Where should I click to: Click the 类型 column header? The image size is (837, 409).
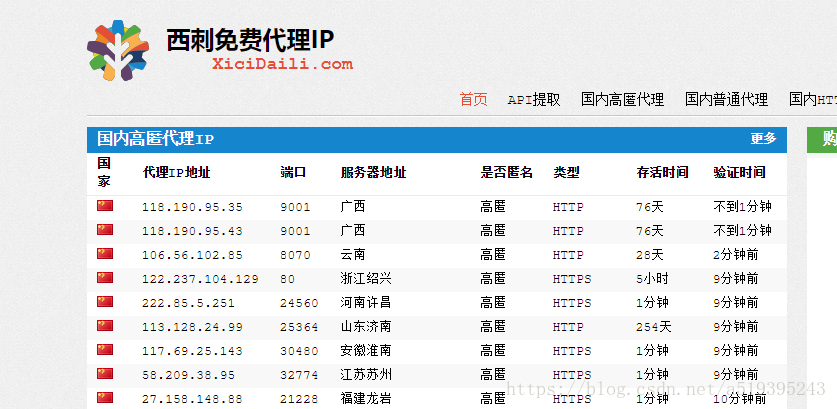click(x=566, y=172)
